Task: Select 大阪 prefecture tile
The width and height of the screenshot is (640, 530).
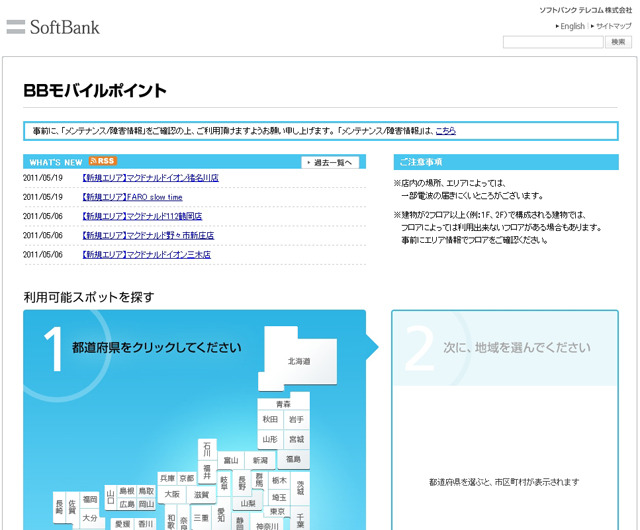Action: [x=172, y=494]
